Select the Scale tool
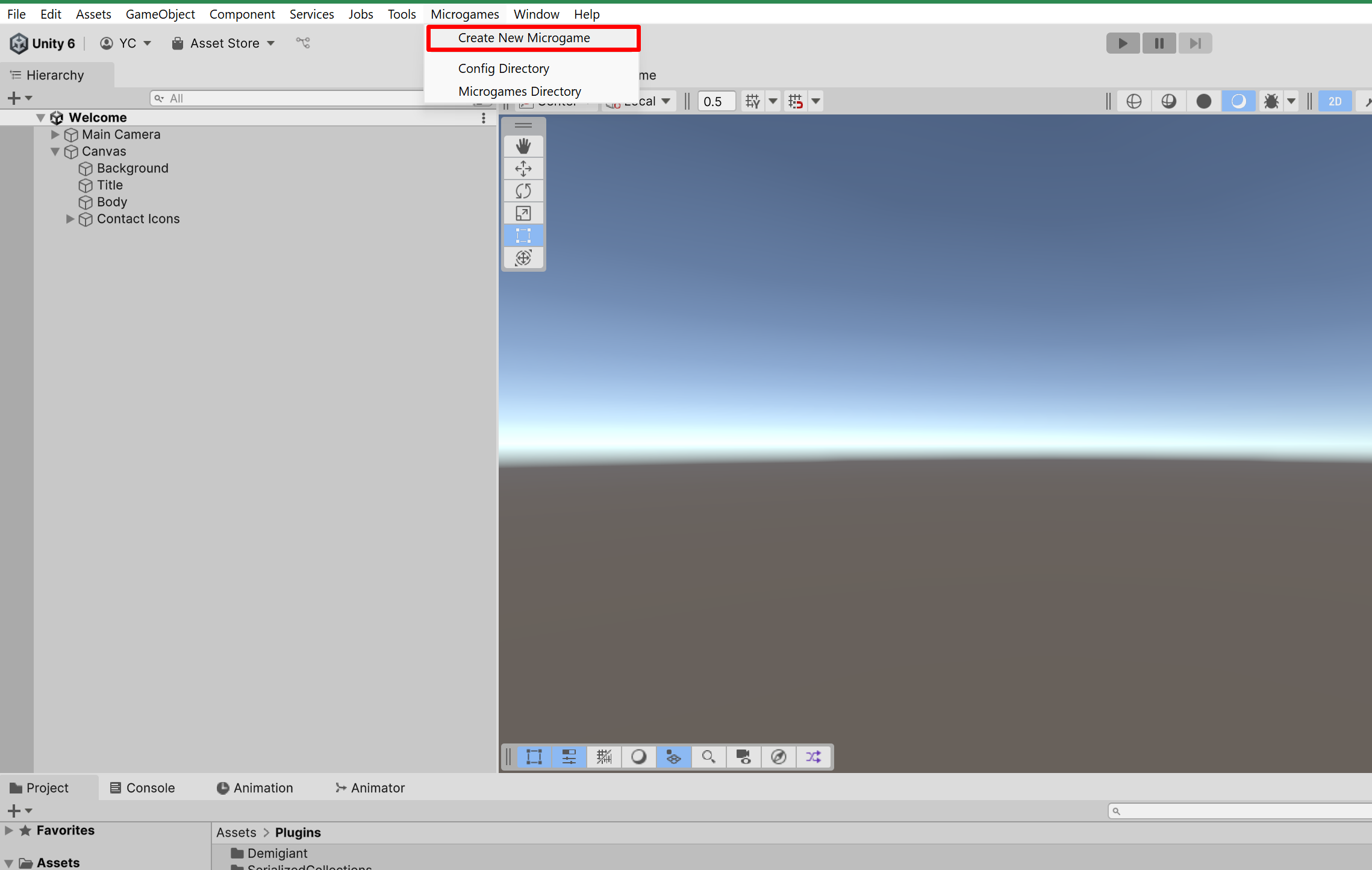The image size is (1372, 870). (x=523, y=213)
